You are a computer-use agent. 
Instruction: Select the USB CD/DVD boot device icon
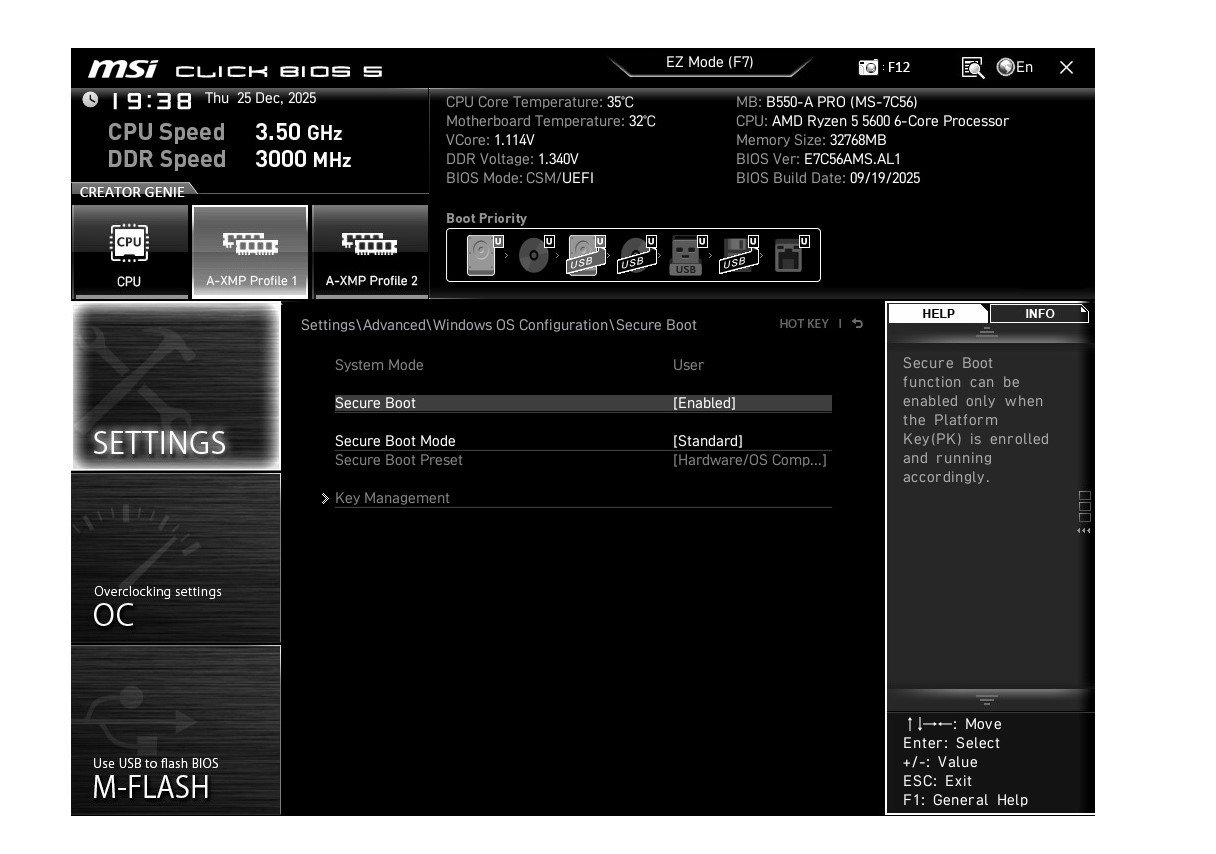click(x=637, y=255)
